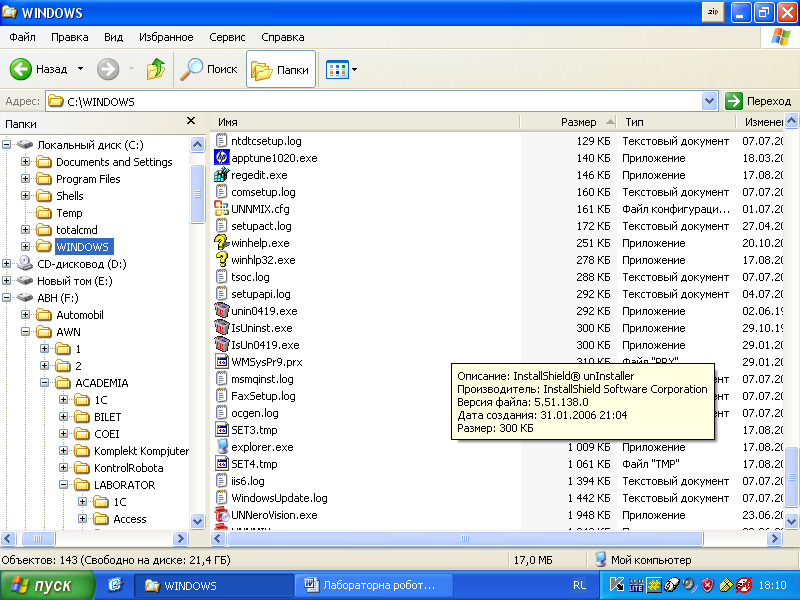Collapse Локальный диск (C:) tree node
The image size is (800, 600).
pyautogui.click(x=7, y=145)
